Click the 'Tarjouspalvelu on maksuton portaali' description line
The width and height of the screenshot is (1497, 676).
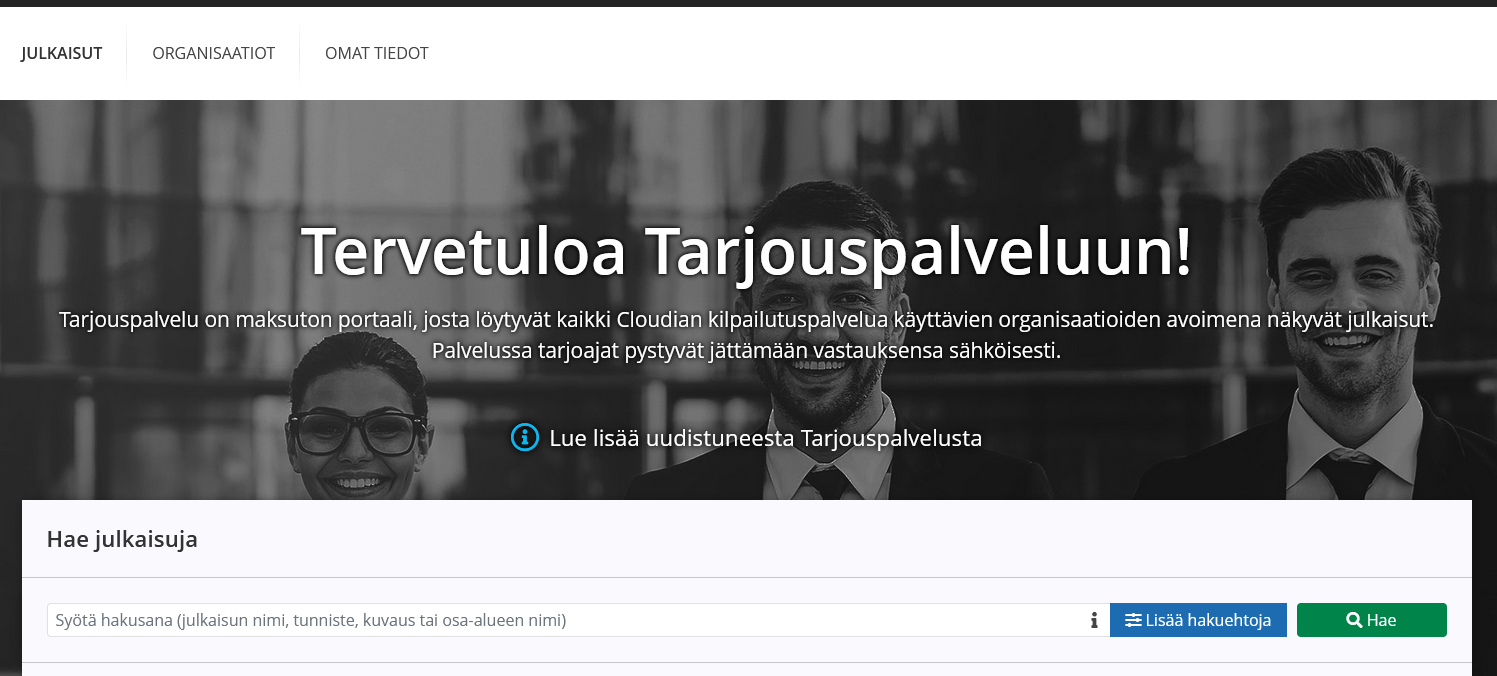[747, 320]
